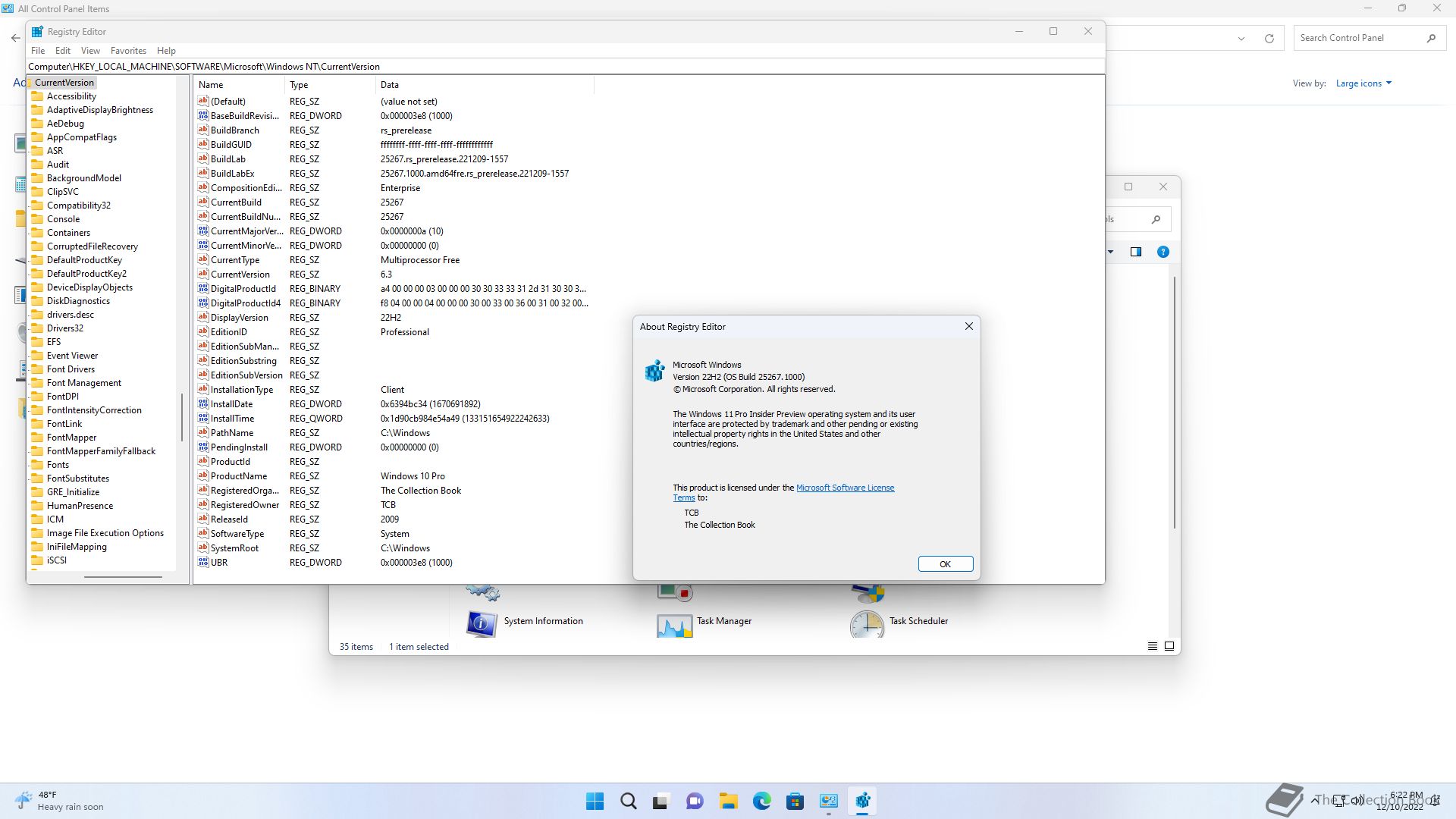Open File Explorer from the taskbar
1456x819 pixels.
click(729, 801)
